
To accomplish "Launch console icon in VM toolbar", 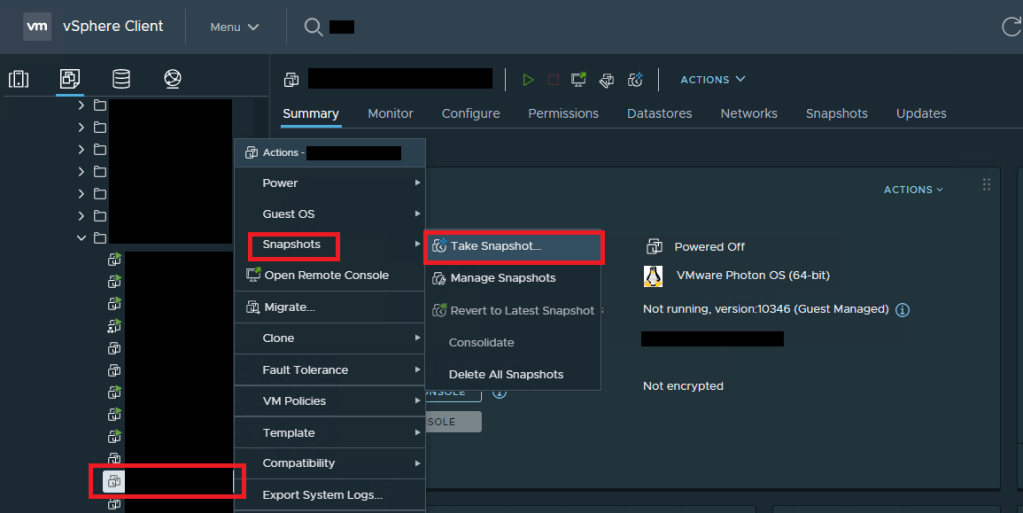I will coord(579,80).
